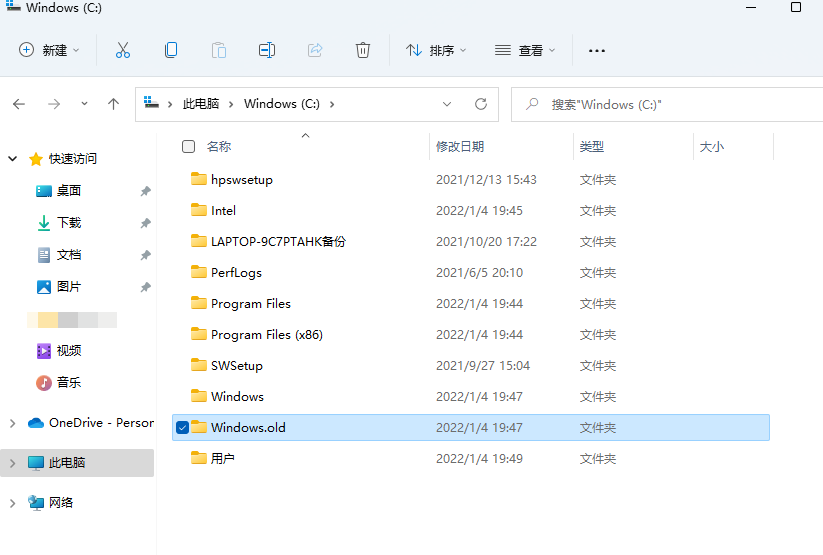Viewport: 823px width, 555px height.
Task: Click the pin icon beside 桌面
Action: pos(145,191)
